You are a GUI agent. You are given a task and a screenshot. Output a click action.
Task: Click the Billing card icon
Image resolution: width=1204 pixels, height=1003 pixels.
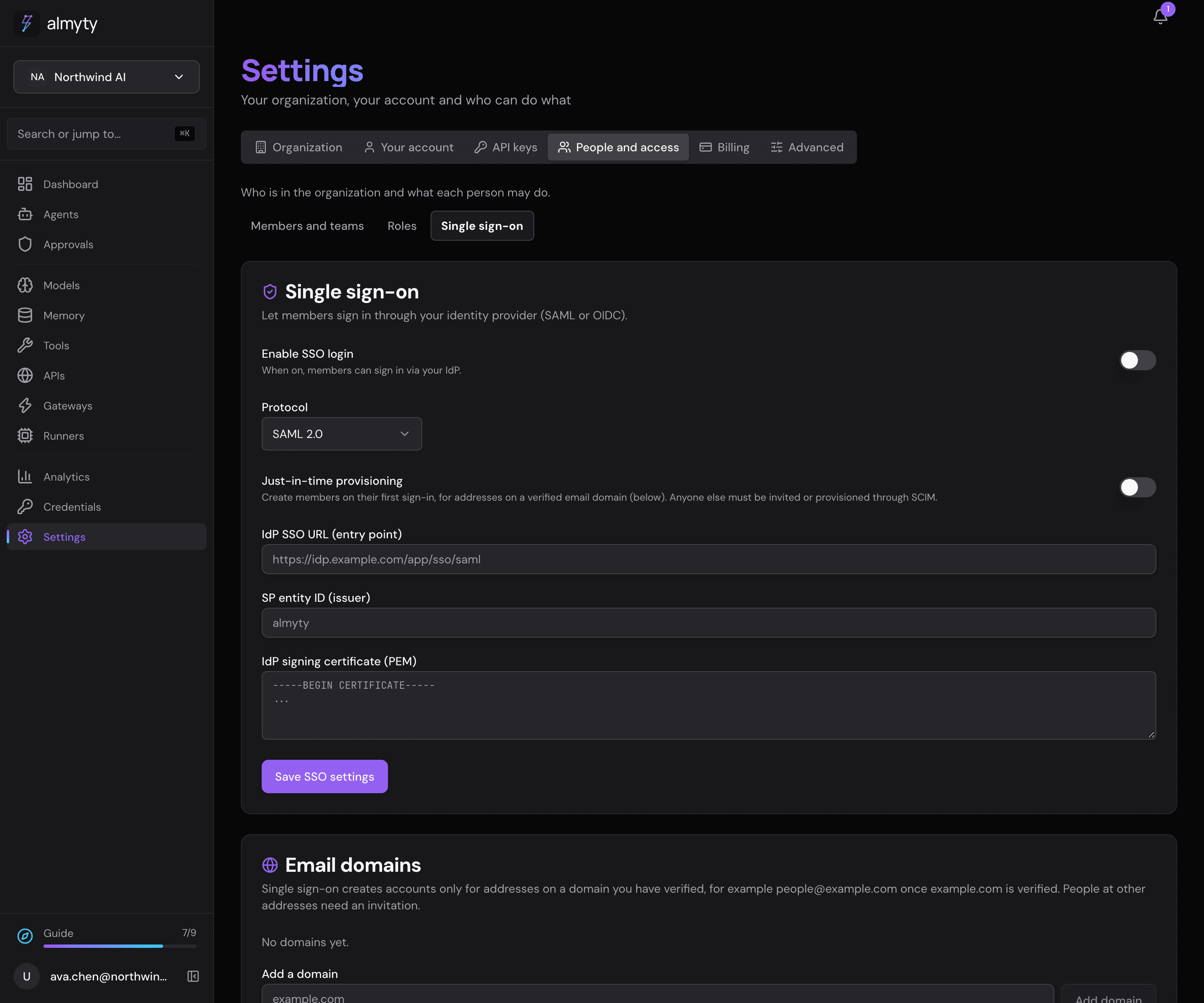click(x=705, y=147)
